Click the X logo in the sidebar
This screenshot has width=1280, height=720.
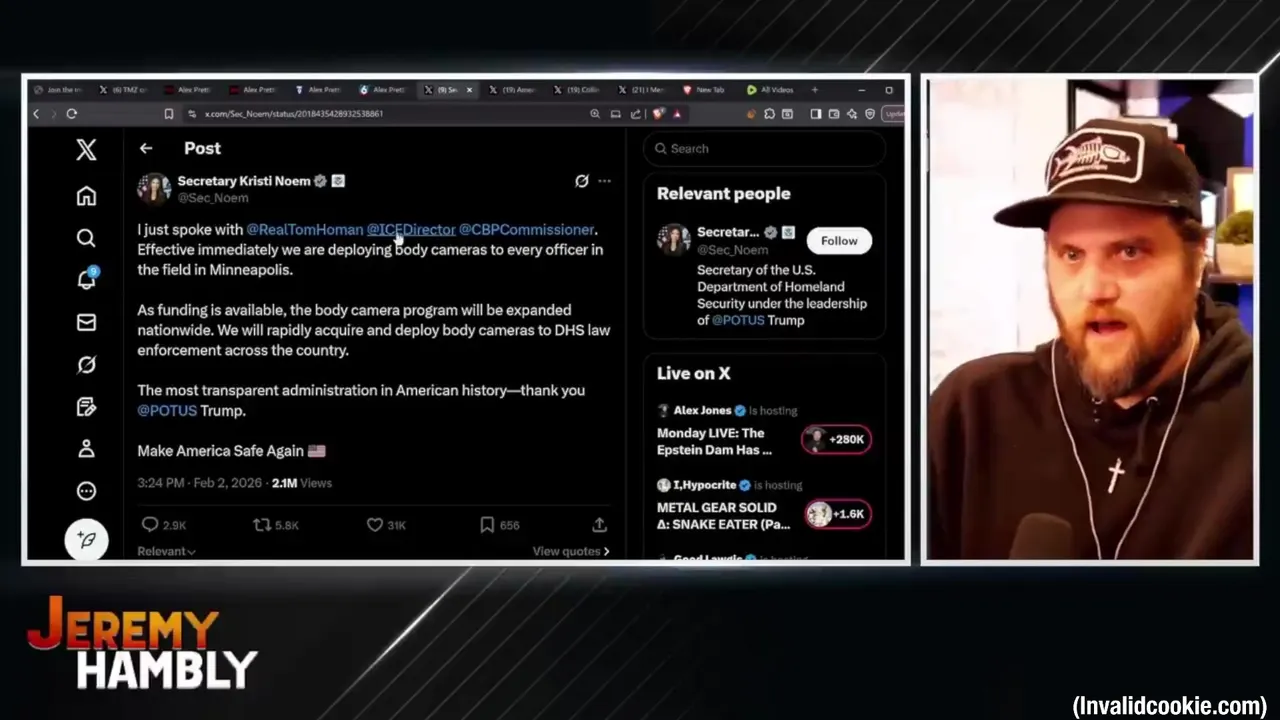click(x=86, y=150)
